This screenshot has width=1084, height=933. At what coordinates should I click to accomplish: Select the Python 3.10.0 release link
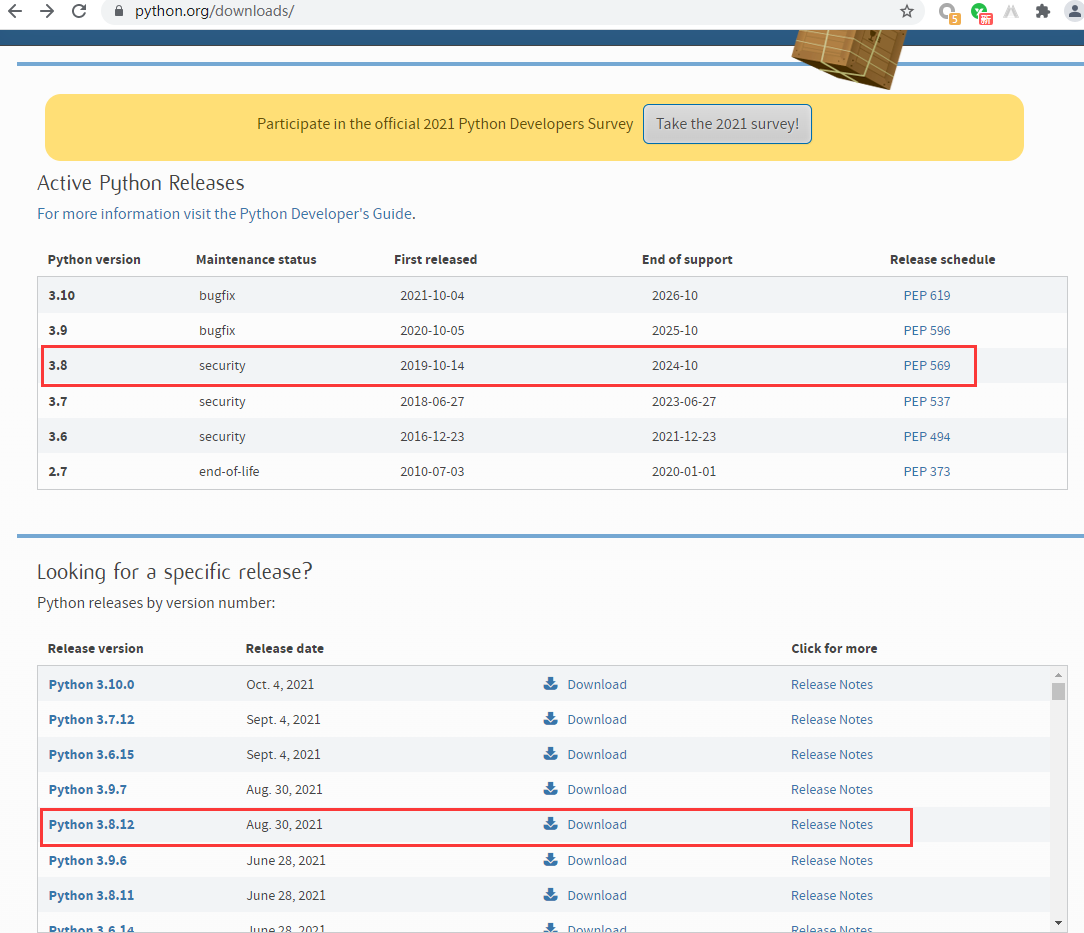[91, 684]
